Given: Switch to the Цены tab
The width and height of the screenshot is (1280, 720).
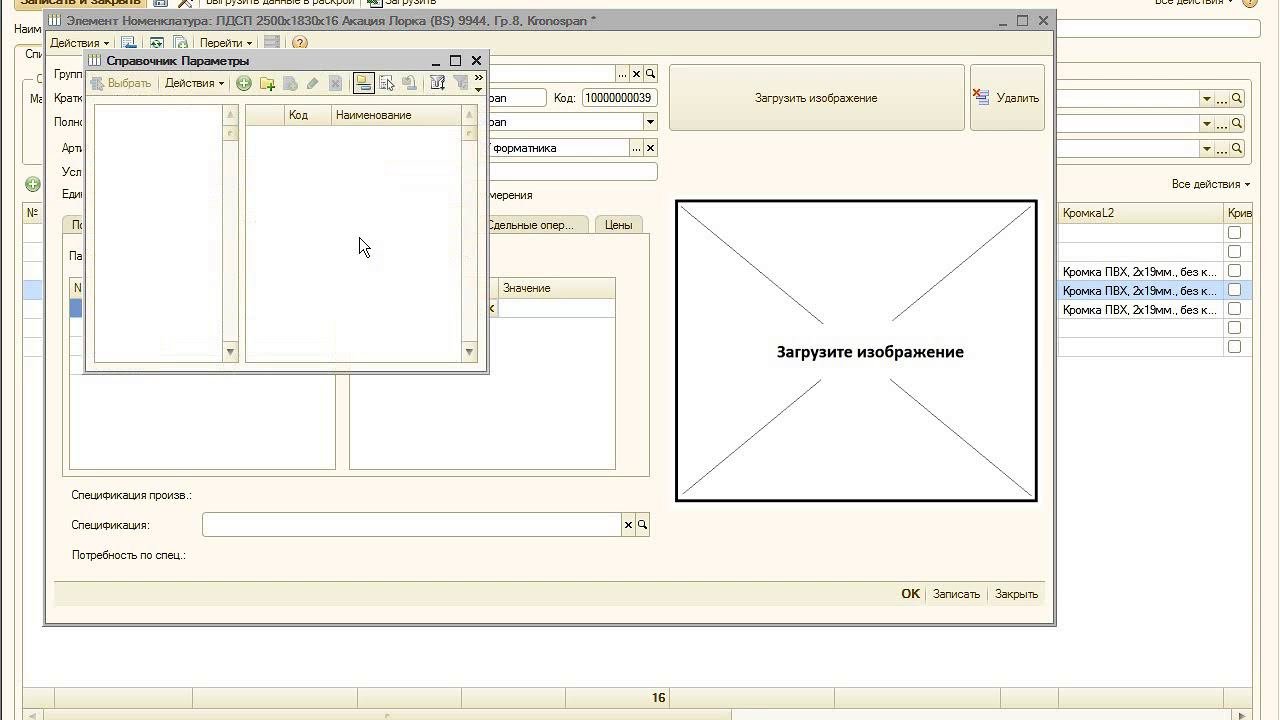Looking at the screenshot, I should pos(618,225).
